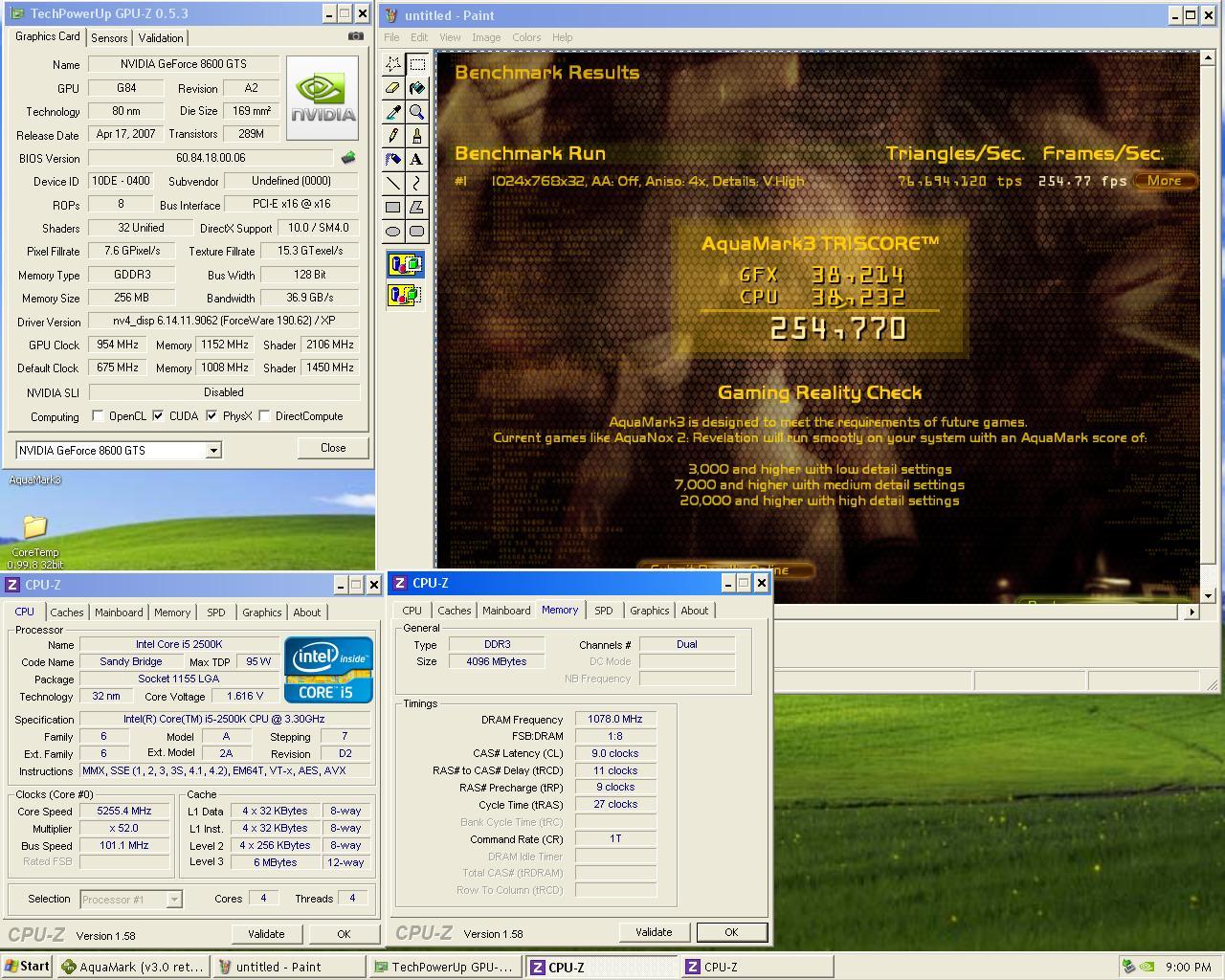Click the NVIDIA logo in GPU-Z

pyautogui.click(x=323, y=98)
